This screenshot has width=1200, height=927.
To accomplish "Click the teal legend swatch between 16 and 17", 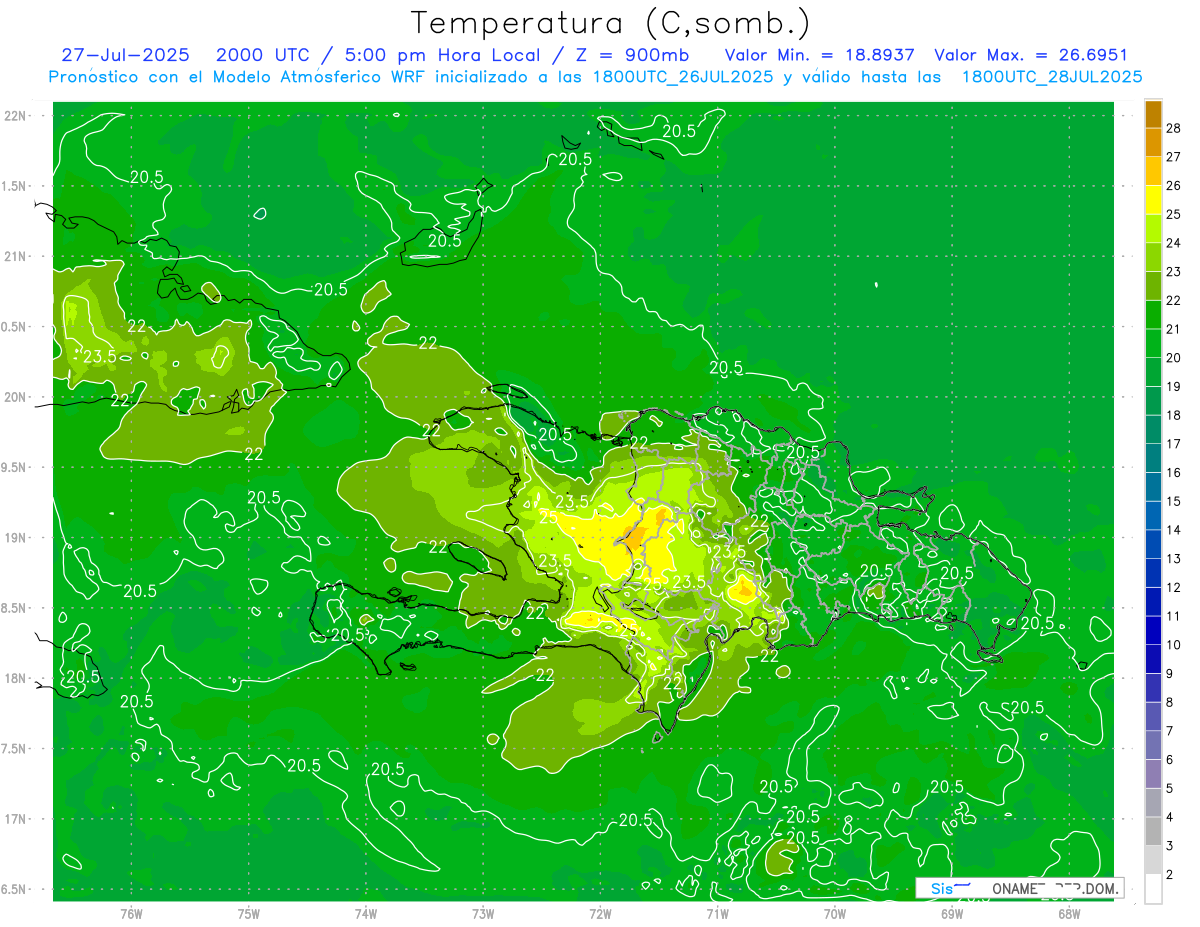I will point(1154,459).
